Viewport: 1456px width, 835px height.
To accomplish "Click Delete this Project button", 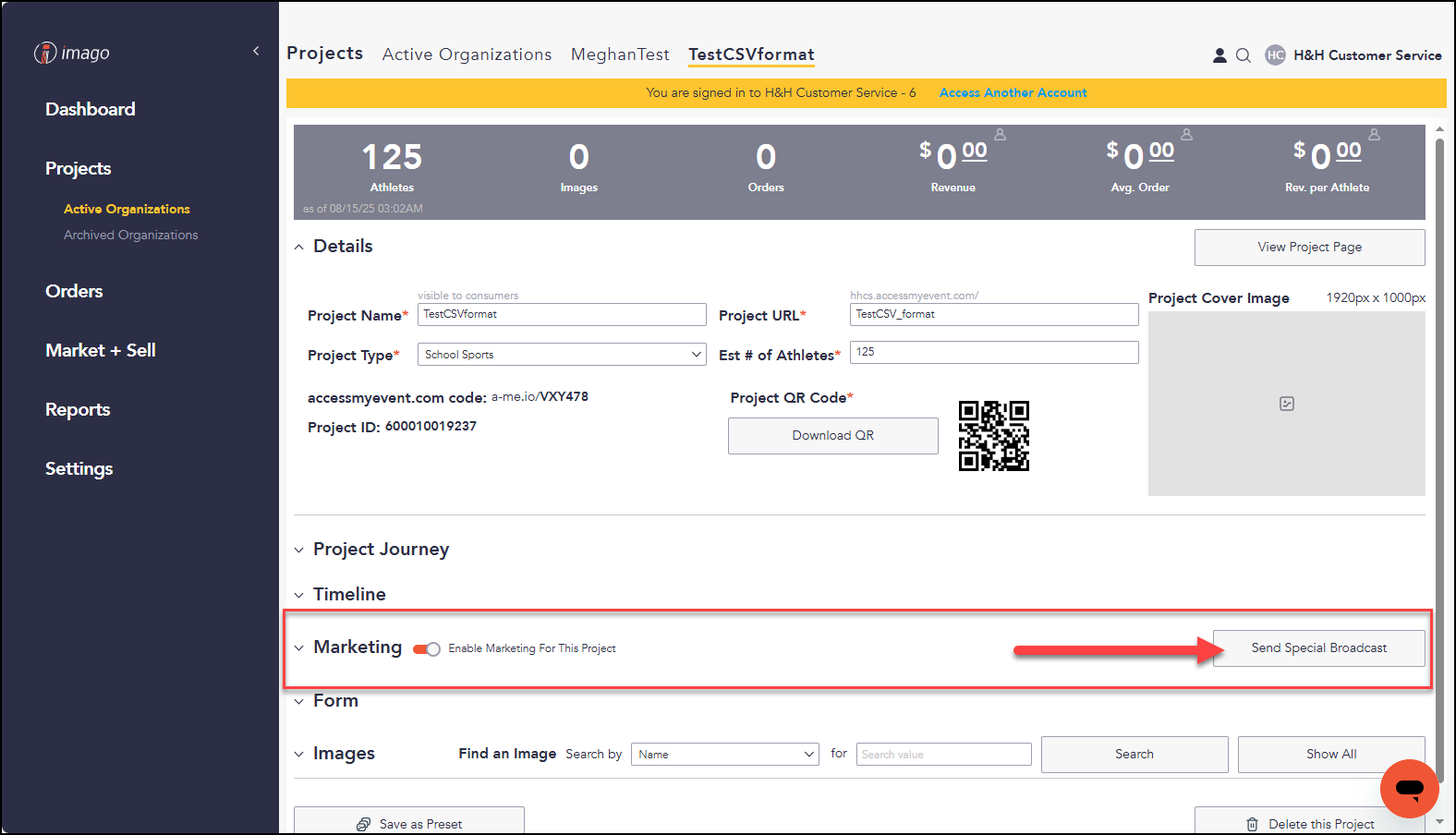I will tap(1309, 821).
